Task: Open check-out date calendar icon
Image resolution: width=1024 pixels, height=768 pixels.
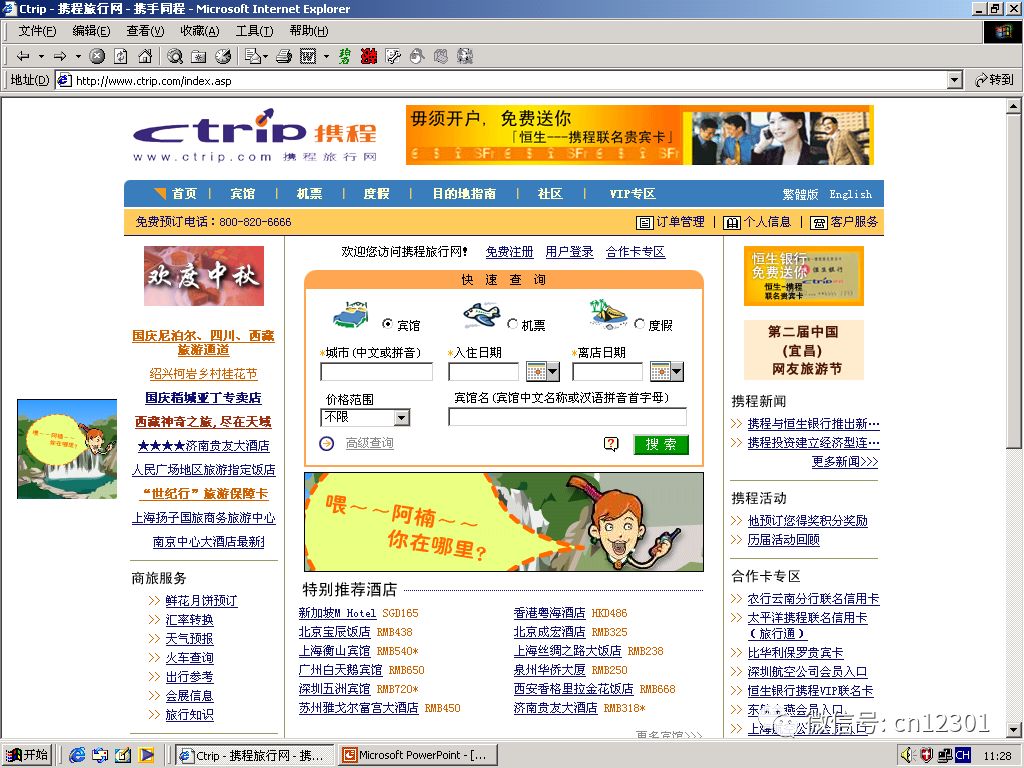Action: tap(667, 372)
